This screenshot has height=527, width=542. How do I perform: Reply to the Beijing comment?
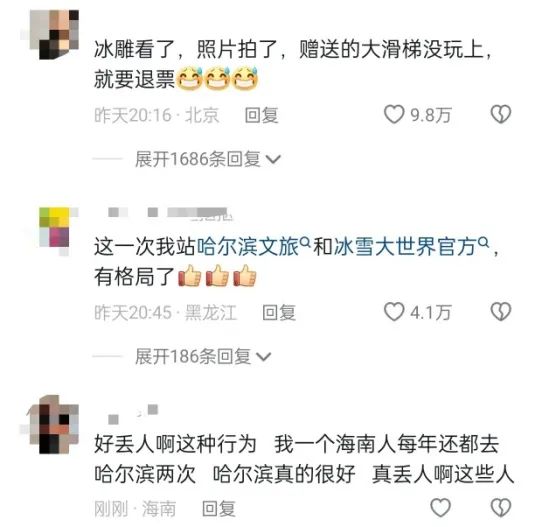261,115
